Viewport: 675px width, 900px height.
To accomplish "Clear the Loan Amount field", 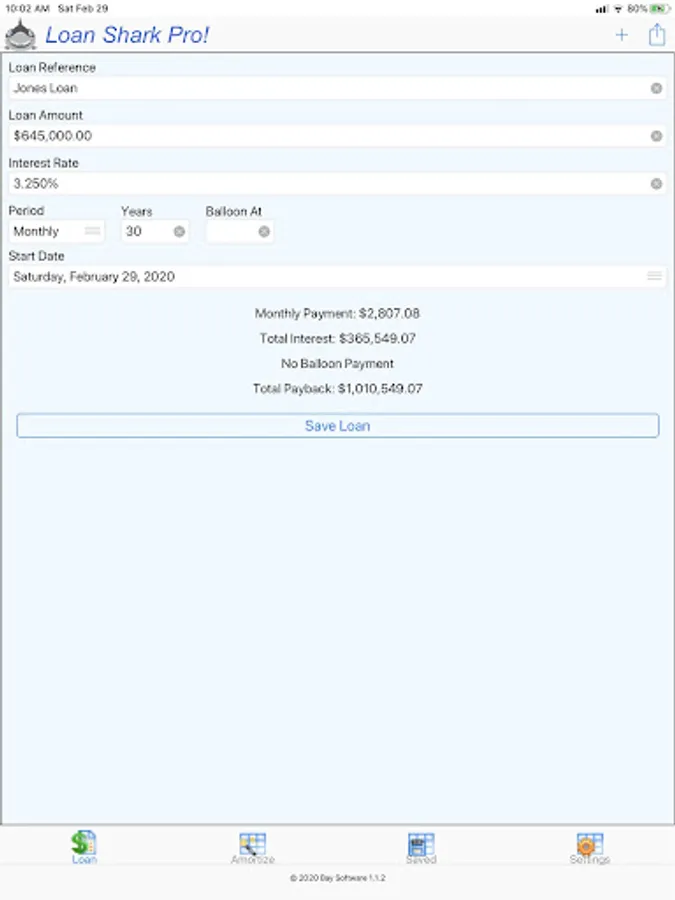I will pos(656,136).
